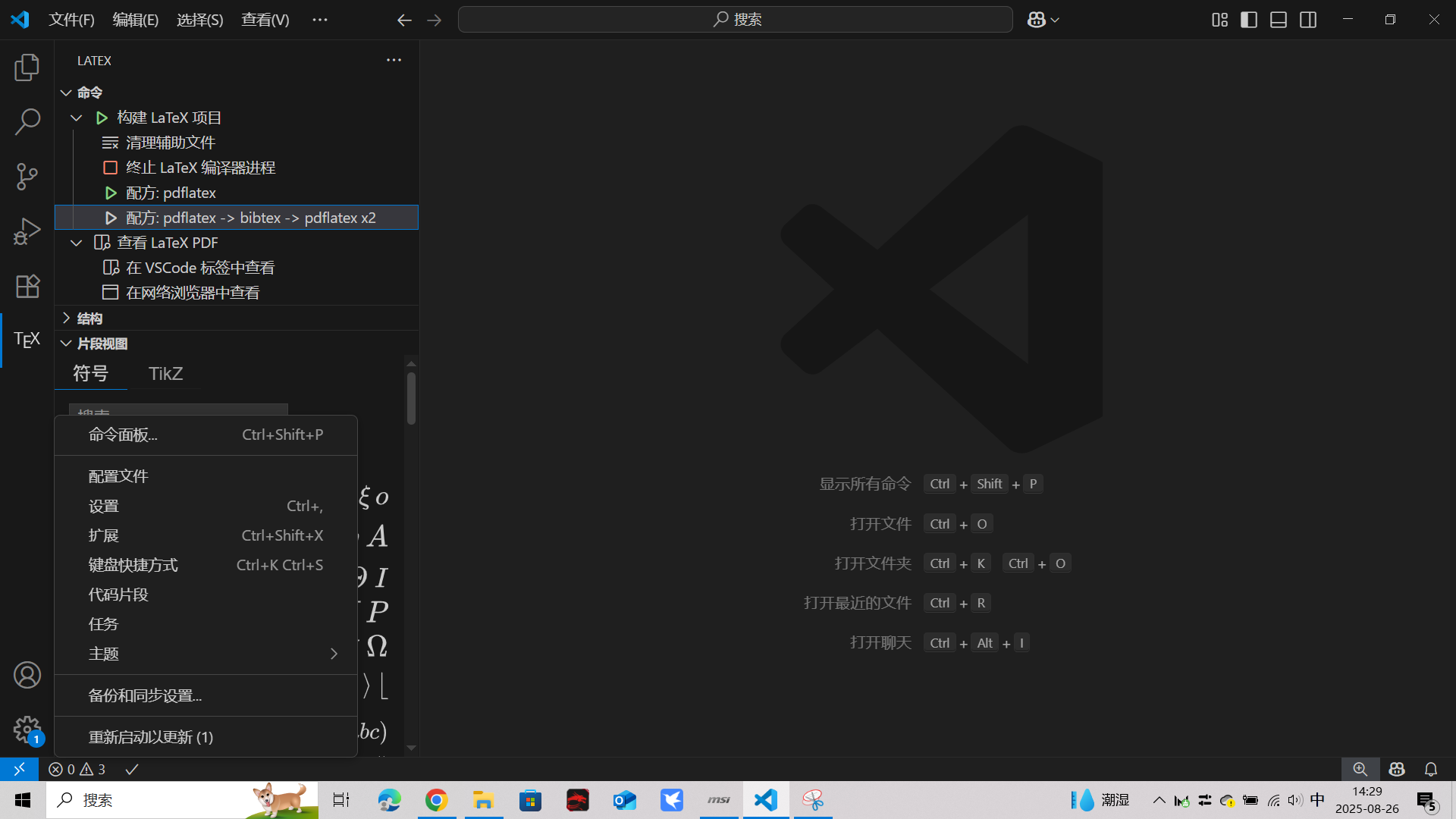Toggle the bottom panel layout button
The image size is (1456, 819).
tap(1278, 20)
